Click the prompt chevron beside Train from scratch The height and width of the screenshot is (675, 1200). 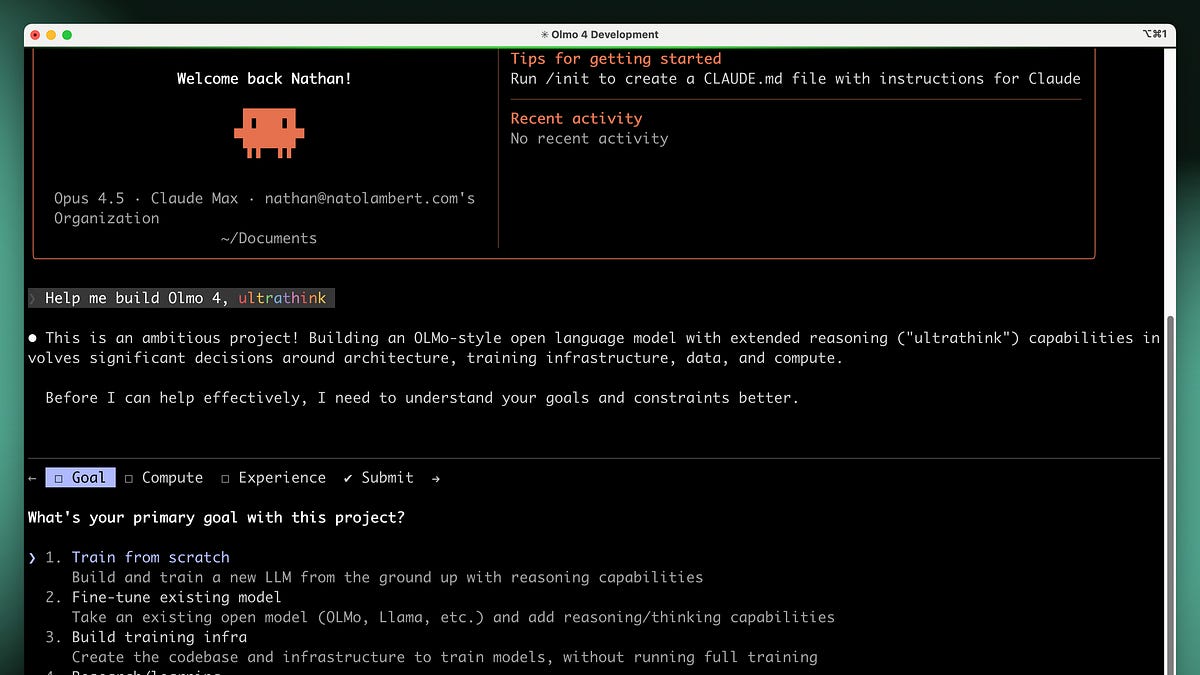coord(32,558)
